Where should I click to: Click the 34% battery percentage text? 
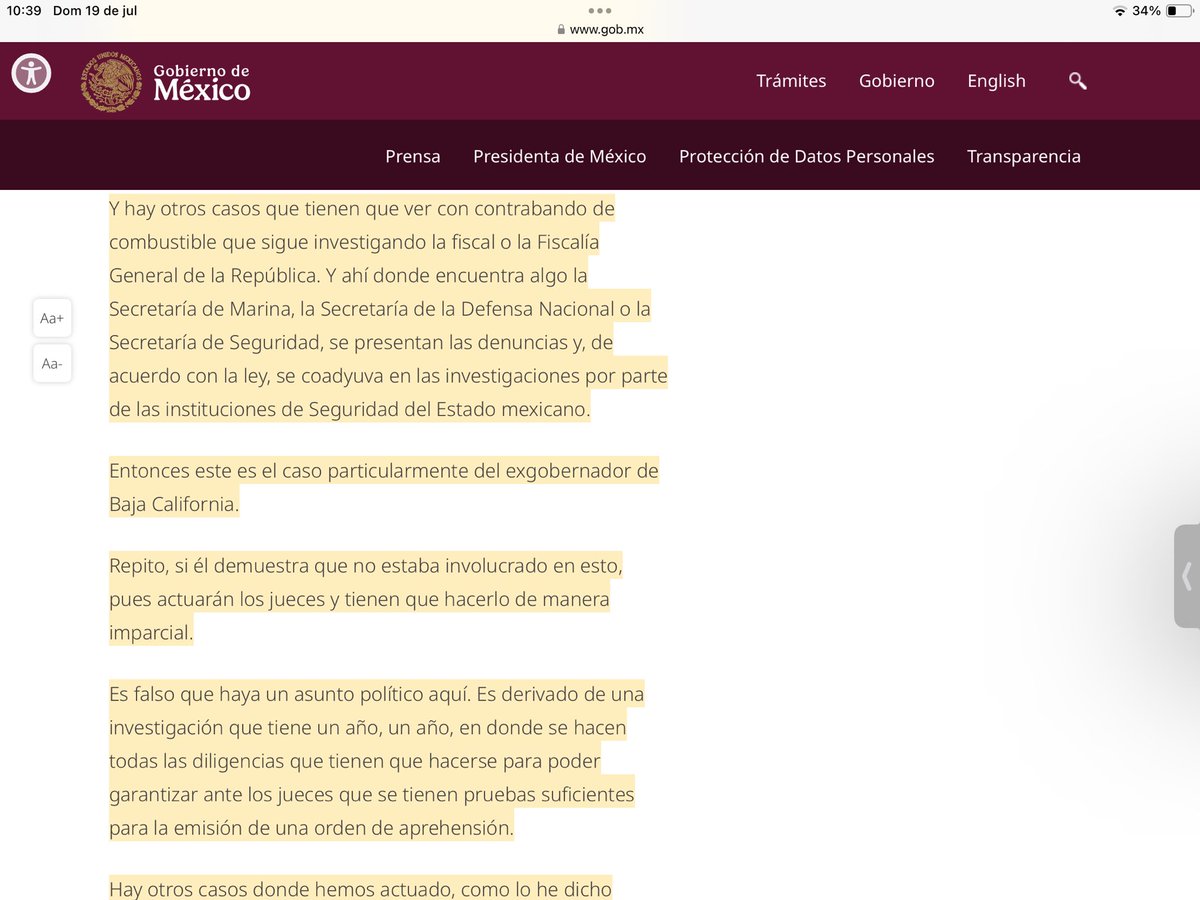[1147, 11]
